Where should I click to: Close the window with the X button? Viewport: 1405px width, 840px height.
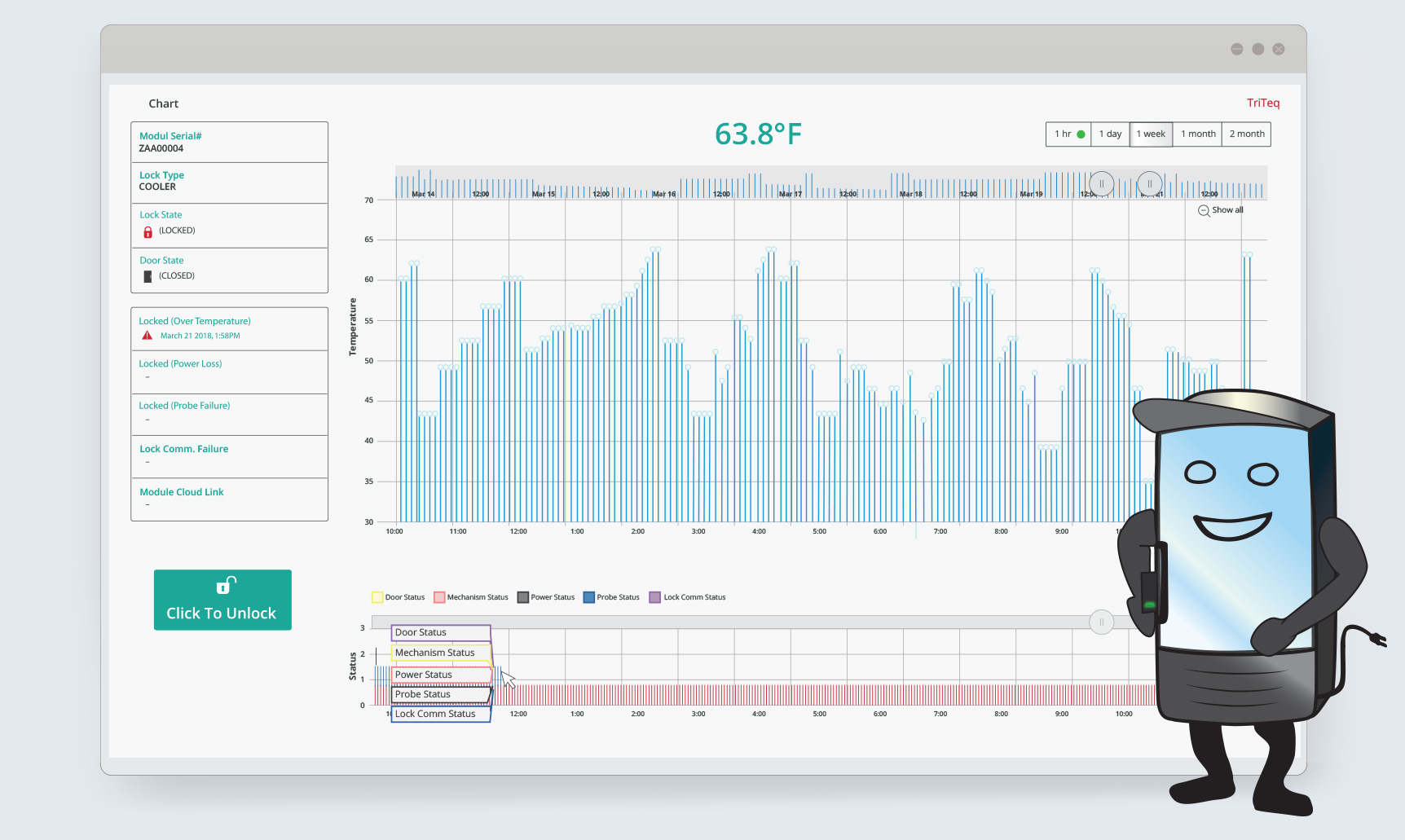pyautogui.click(x=1279, y=49)
